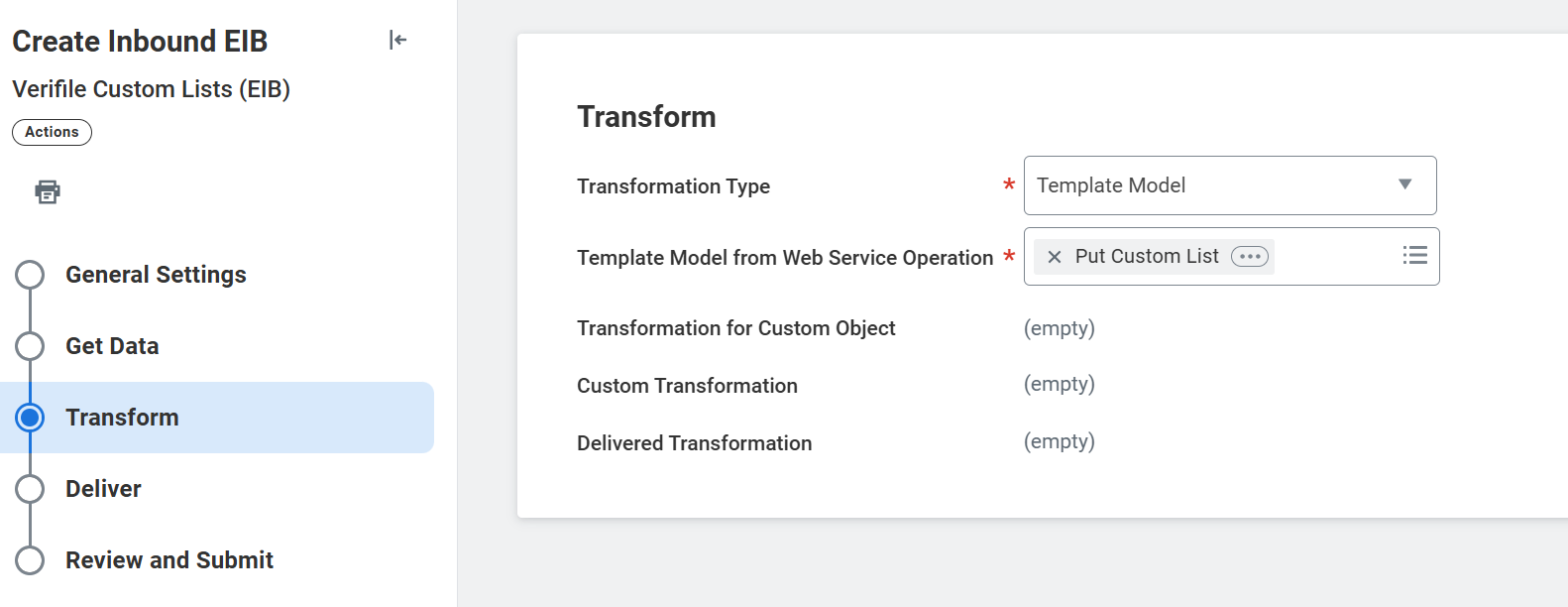Click the Put Custom List chip
The width and height of the screenshot is (1568, 607).
(1147, 257)
